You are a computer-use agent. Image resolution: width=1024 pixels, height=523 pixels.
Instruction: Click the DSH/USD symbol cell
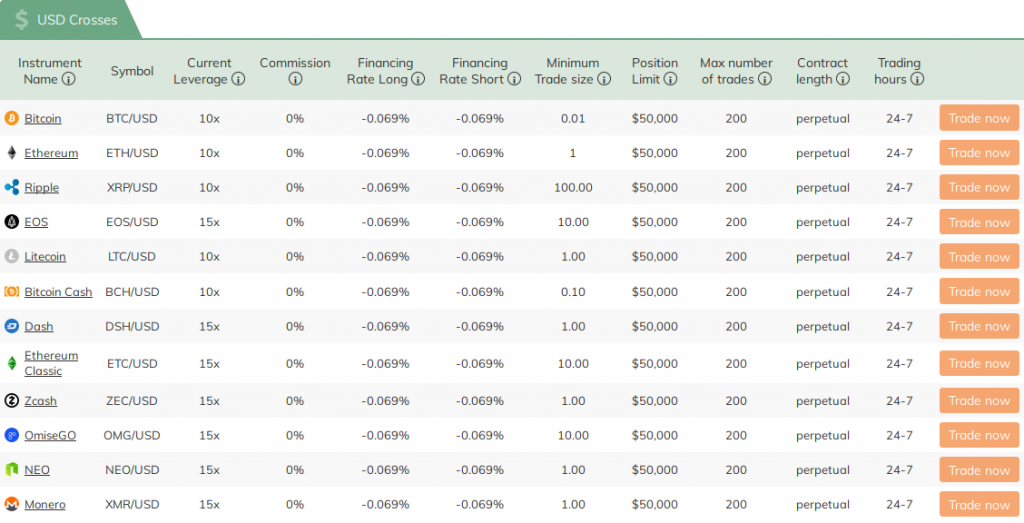(132, 327)
